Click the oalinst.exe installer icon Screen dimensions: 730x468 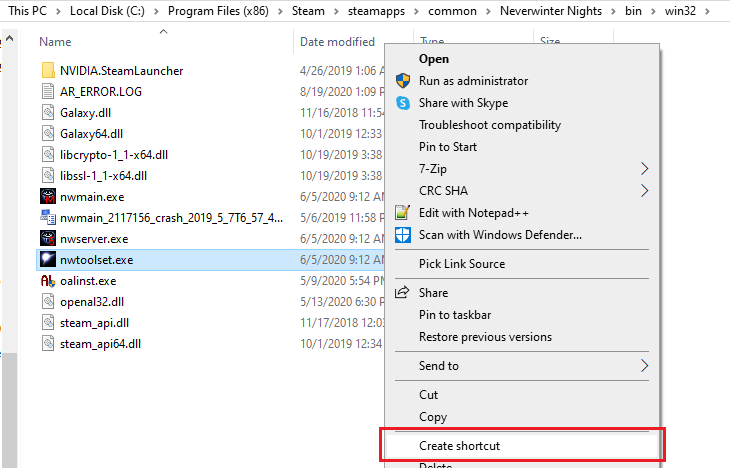coord(48,280)
